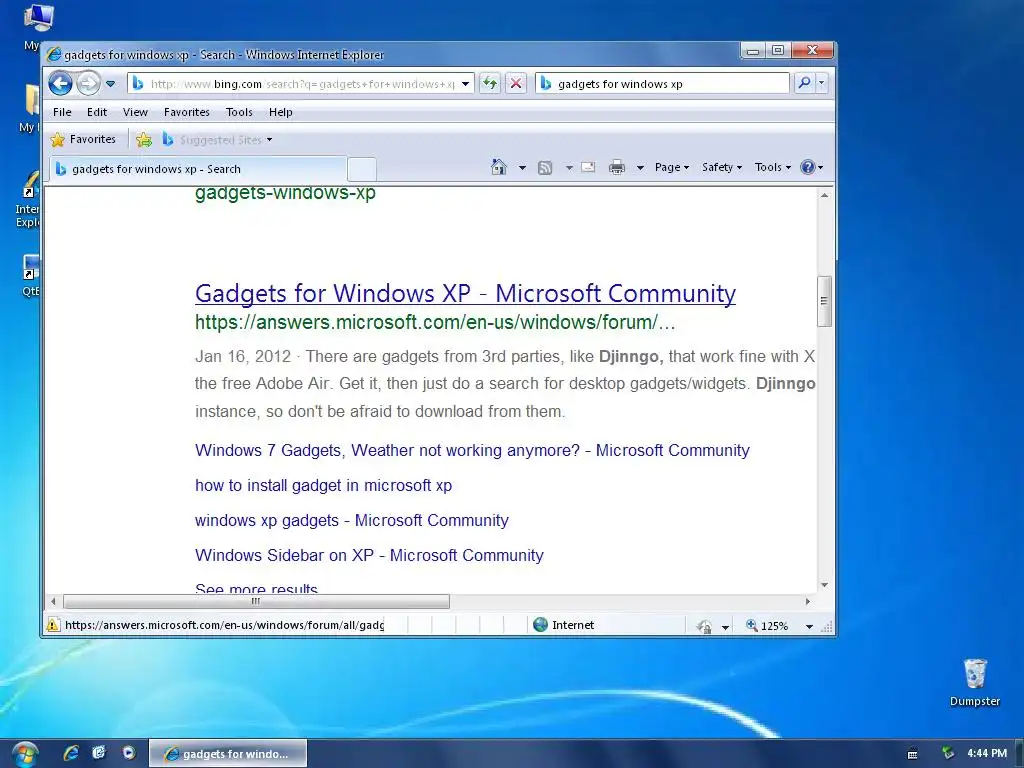Click the Print icon

pos(616,168)
